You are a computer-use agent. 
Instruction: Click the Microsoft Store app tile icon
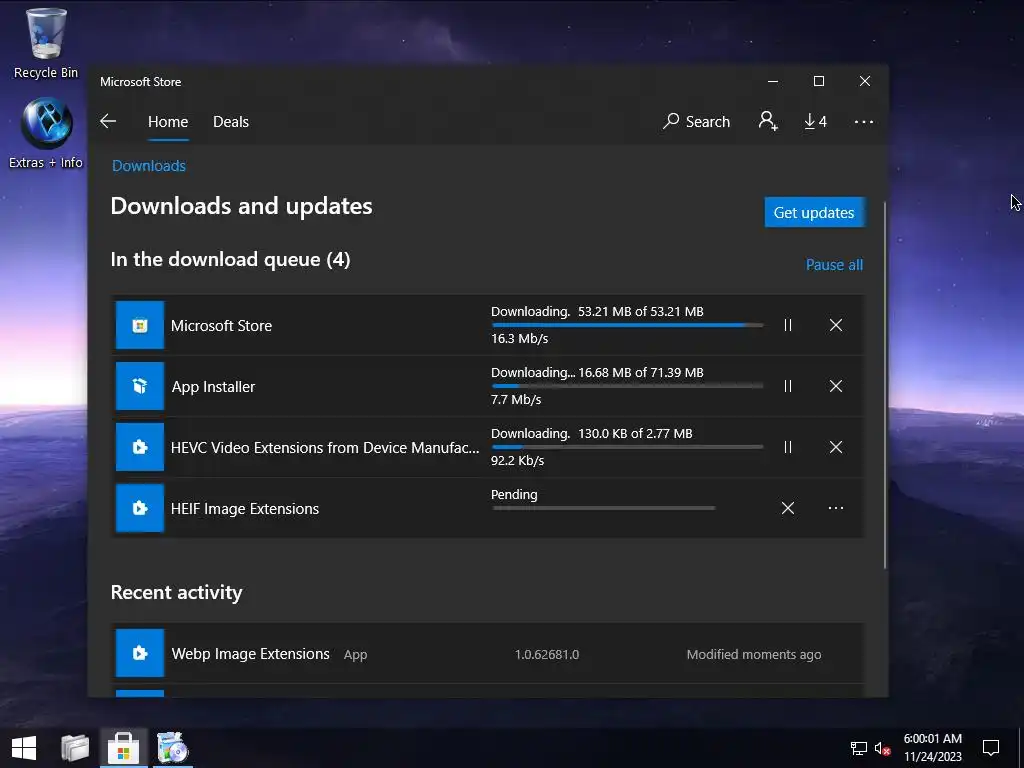click(140, 325)
